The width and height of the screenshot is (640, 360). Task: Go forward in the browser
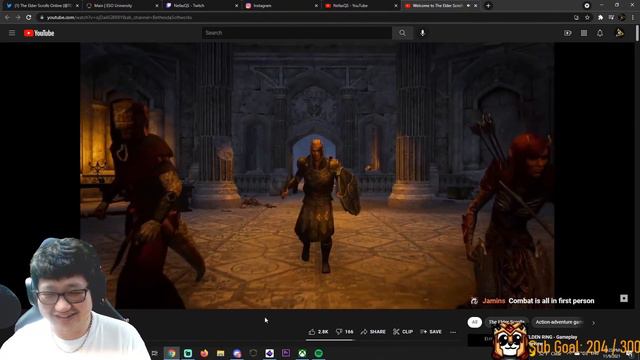click(18, 18)
